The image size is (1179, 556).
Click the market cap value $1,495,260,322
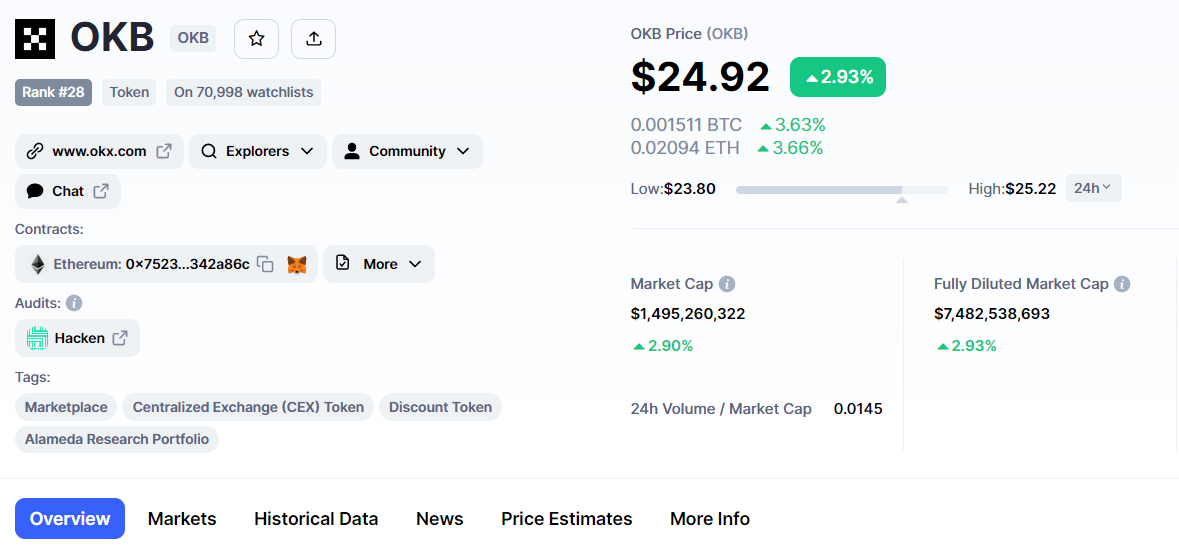click(x=688, y=314)
